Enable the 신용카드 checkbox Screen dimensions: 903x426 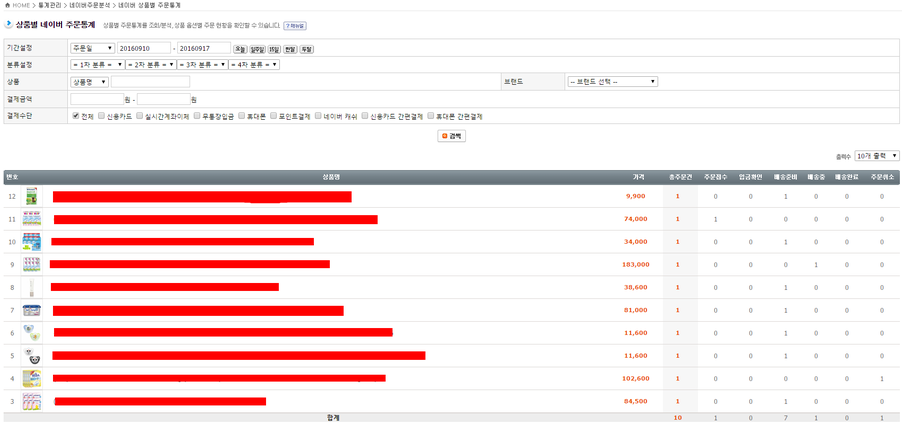pyautogui.click(x=100, y=116)
